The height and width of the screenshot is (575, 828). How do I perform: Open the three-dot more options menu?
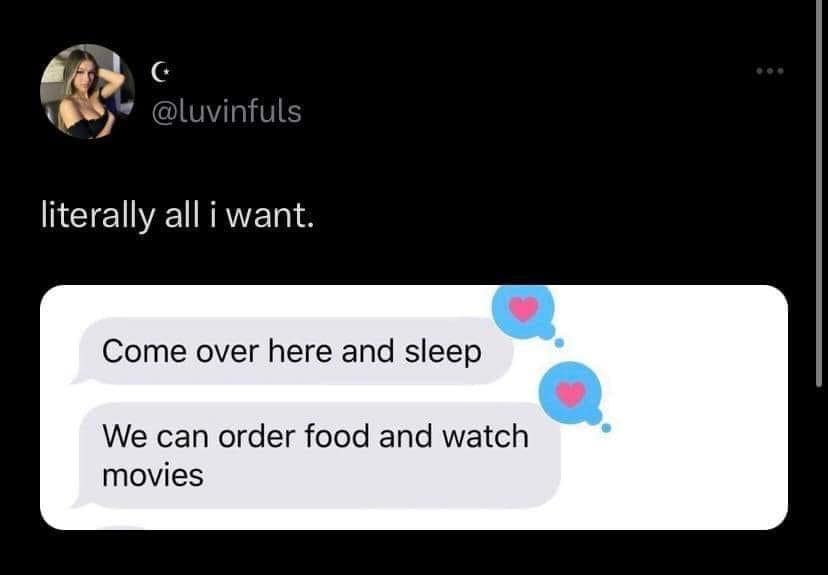click(770, 71)
